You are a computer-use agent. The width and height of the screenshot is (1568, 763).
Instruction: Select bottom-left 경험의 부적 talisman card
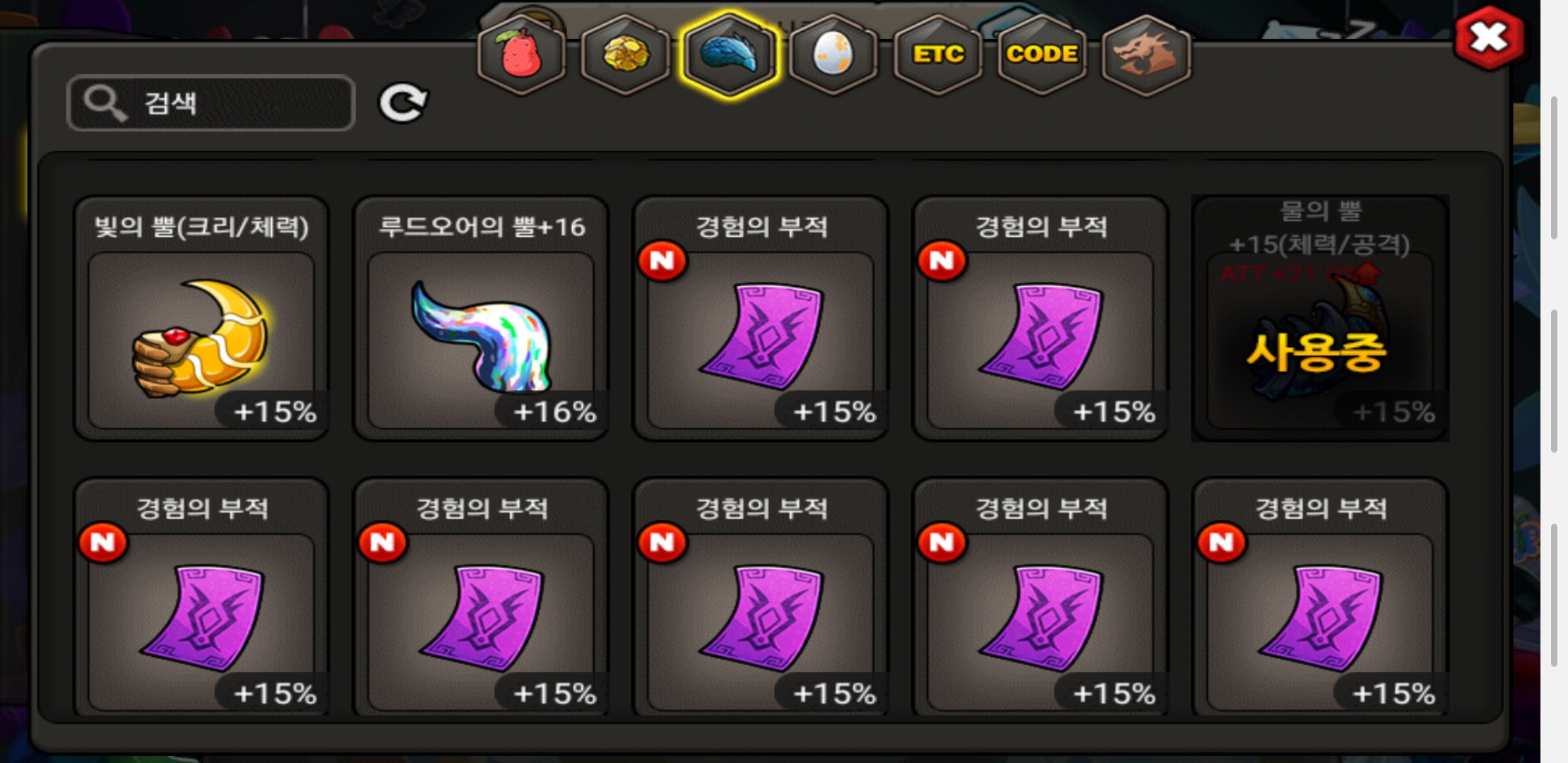pyautogui.click(x=201, y=597)
